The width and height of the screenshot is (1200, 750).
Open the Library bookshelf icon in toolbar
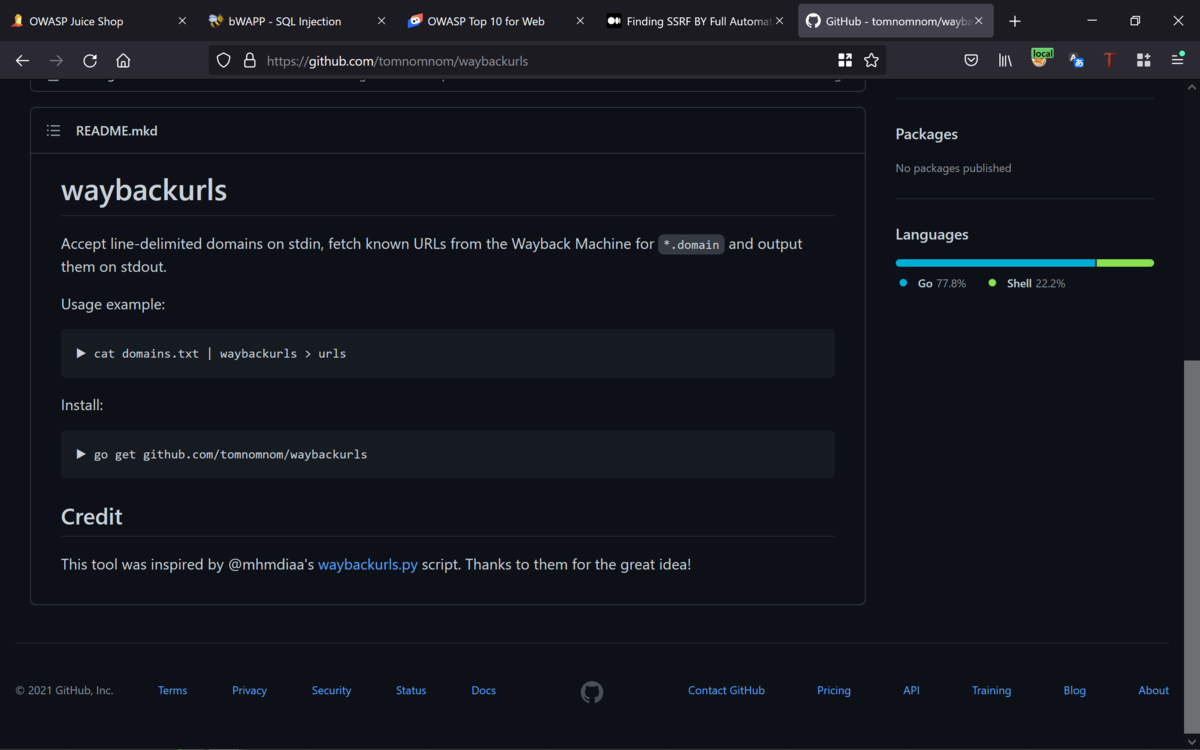point(1005,61)
